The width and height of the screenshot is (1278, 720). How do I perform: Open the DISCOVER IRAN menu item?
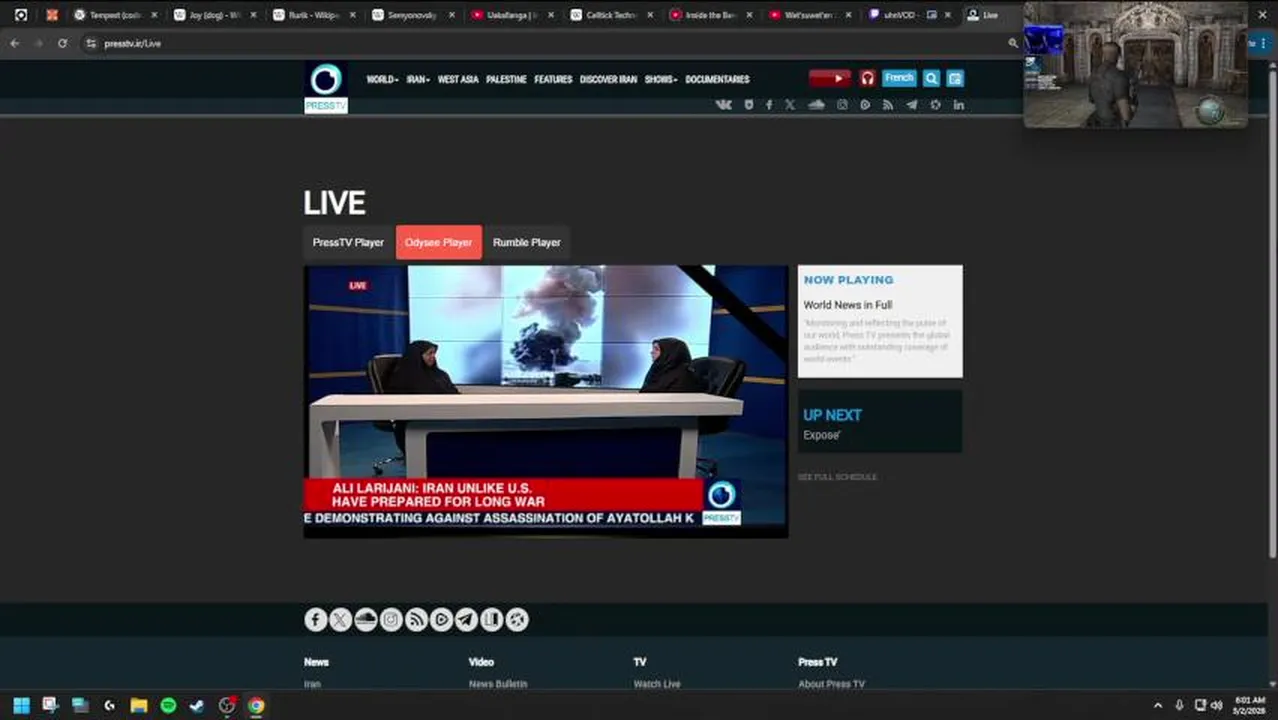[x=608, y=79]
